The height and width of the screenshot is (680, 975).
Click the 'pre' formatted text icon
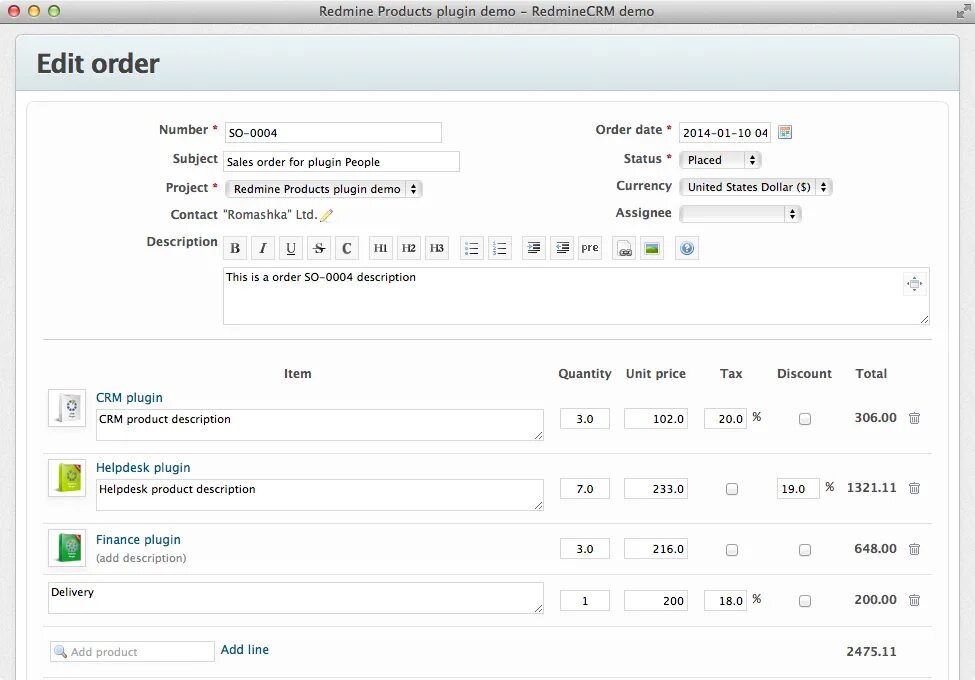pos(589,248)
